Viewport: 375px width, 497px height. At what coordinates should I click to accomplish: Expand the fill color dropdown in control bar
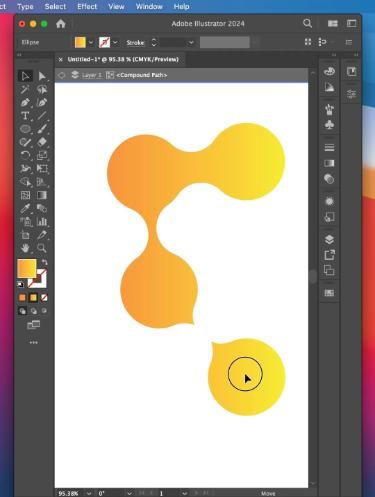(91, 43)
